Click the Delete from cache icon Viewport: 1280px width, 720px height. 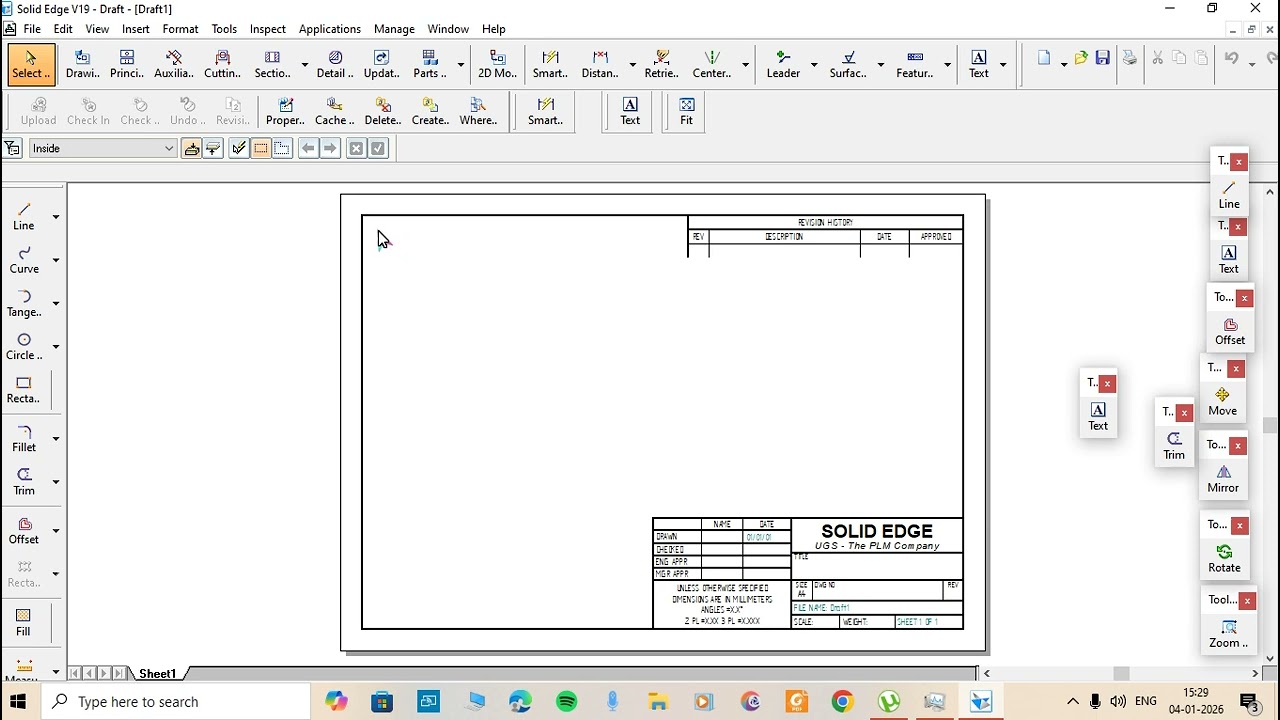click(x=382, y=111)
